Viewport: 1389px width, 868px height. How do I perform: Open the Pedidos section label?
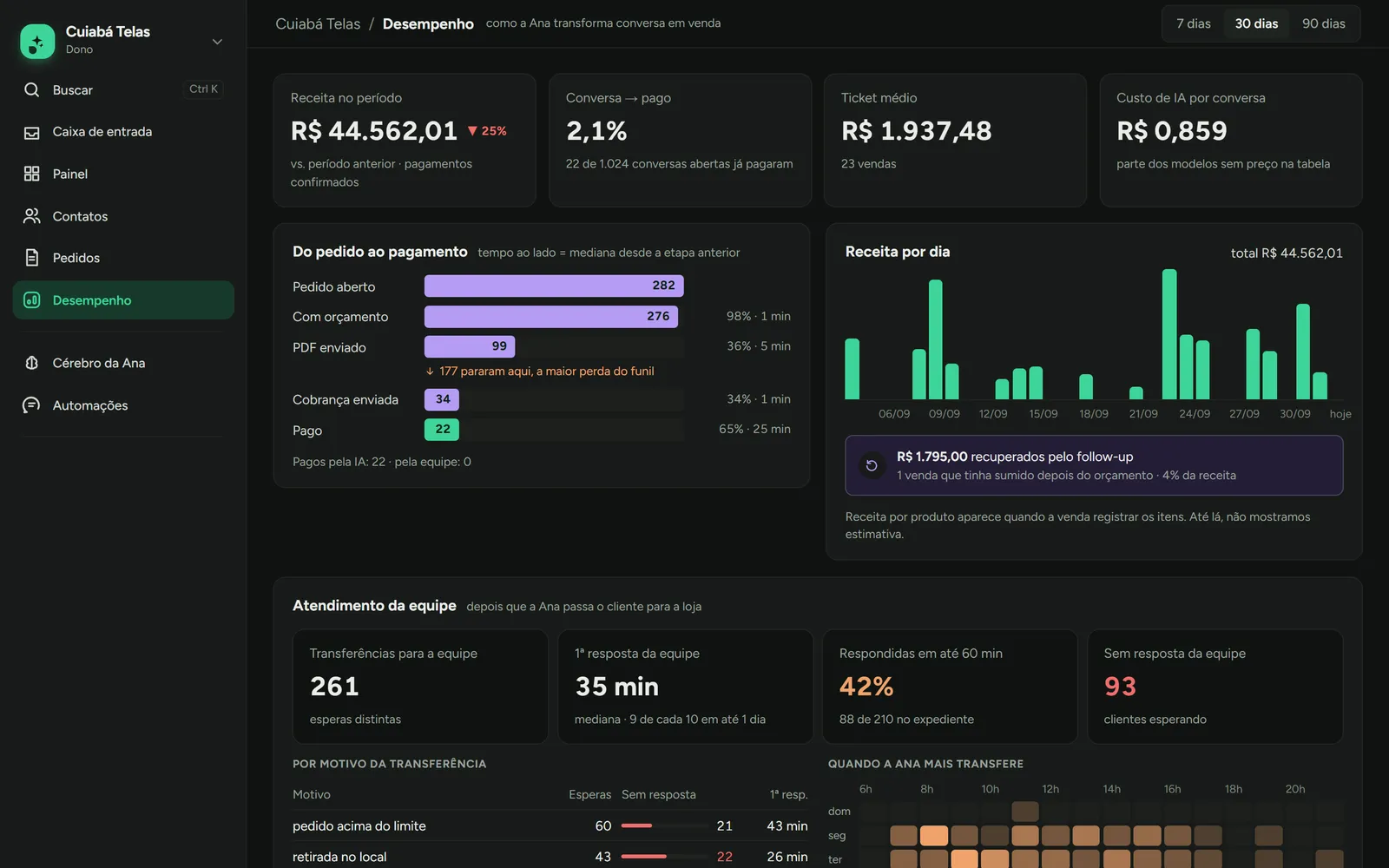[76, 258]
